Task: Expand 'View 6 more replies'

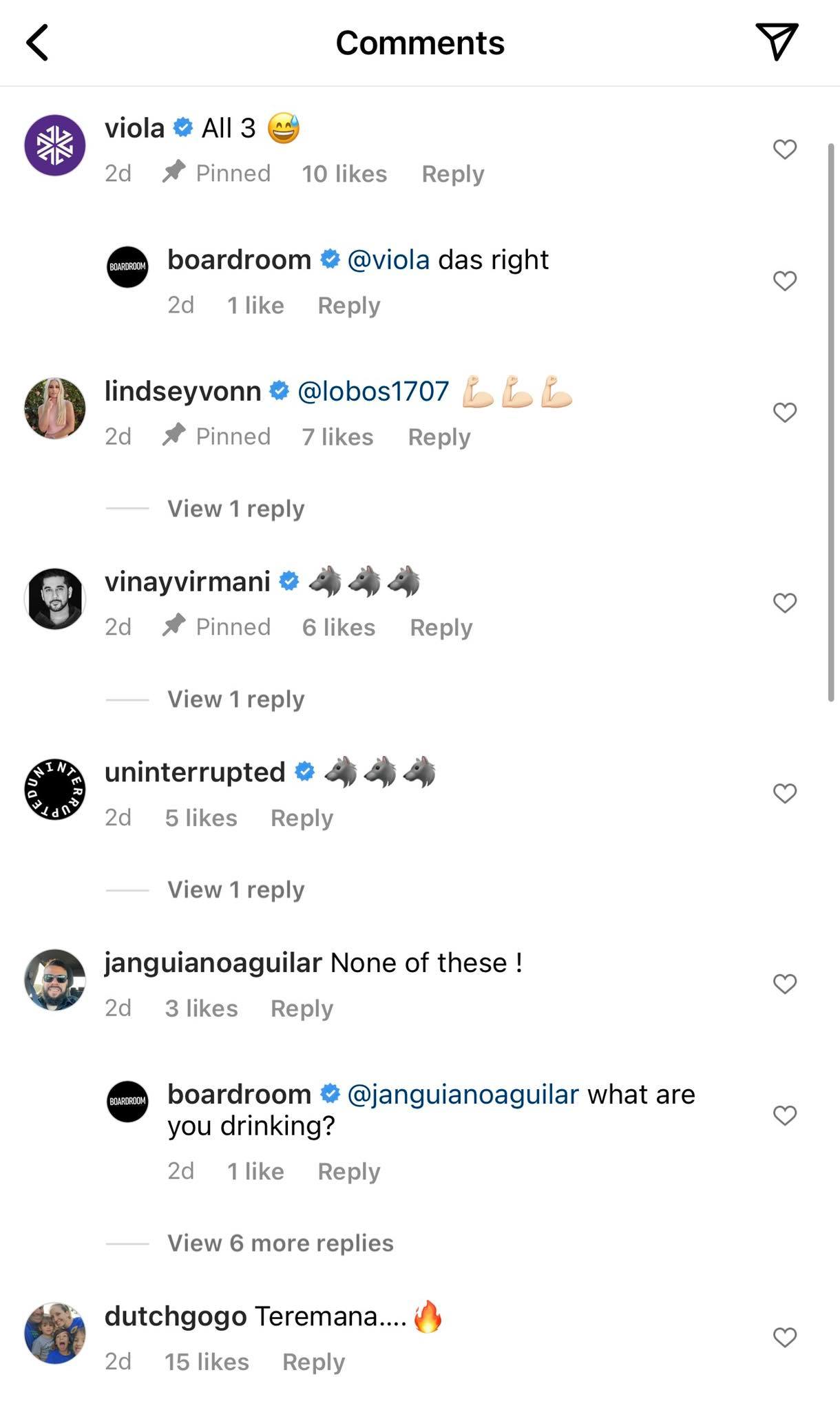Action: (x=280, y=1243)
